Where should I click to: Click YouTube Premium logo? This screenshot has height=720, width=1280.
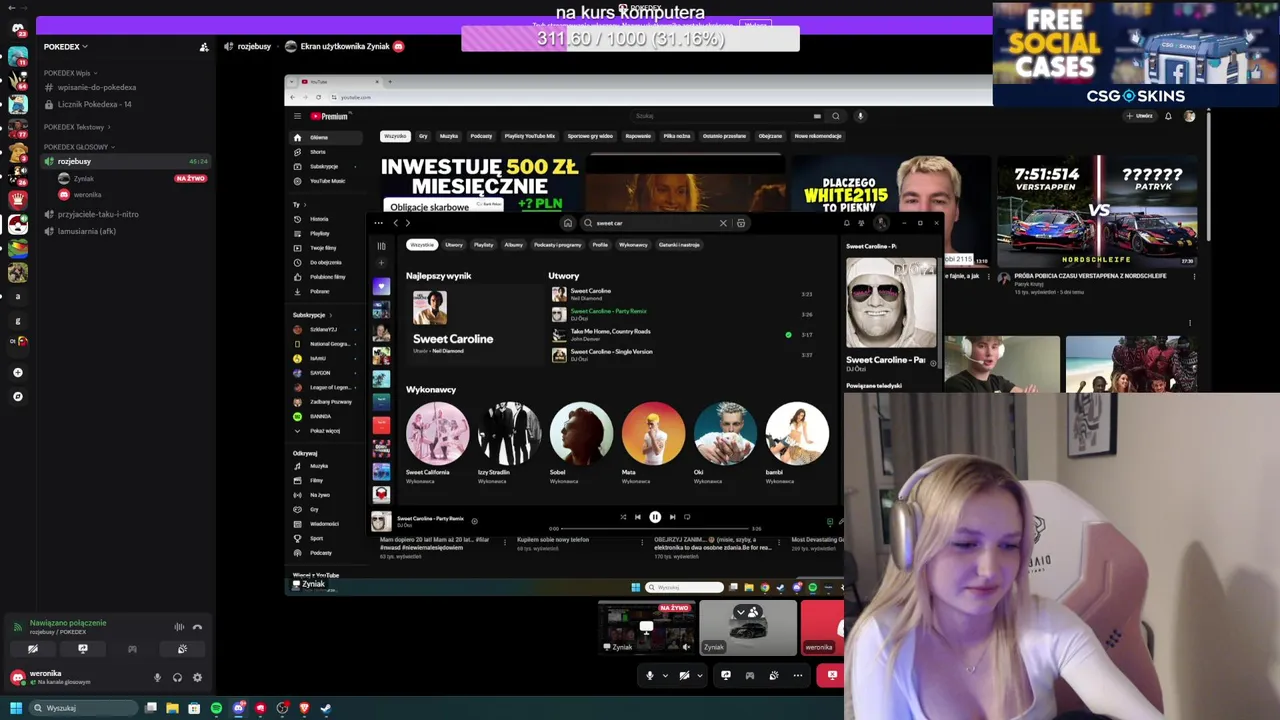tap(328, 116)
